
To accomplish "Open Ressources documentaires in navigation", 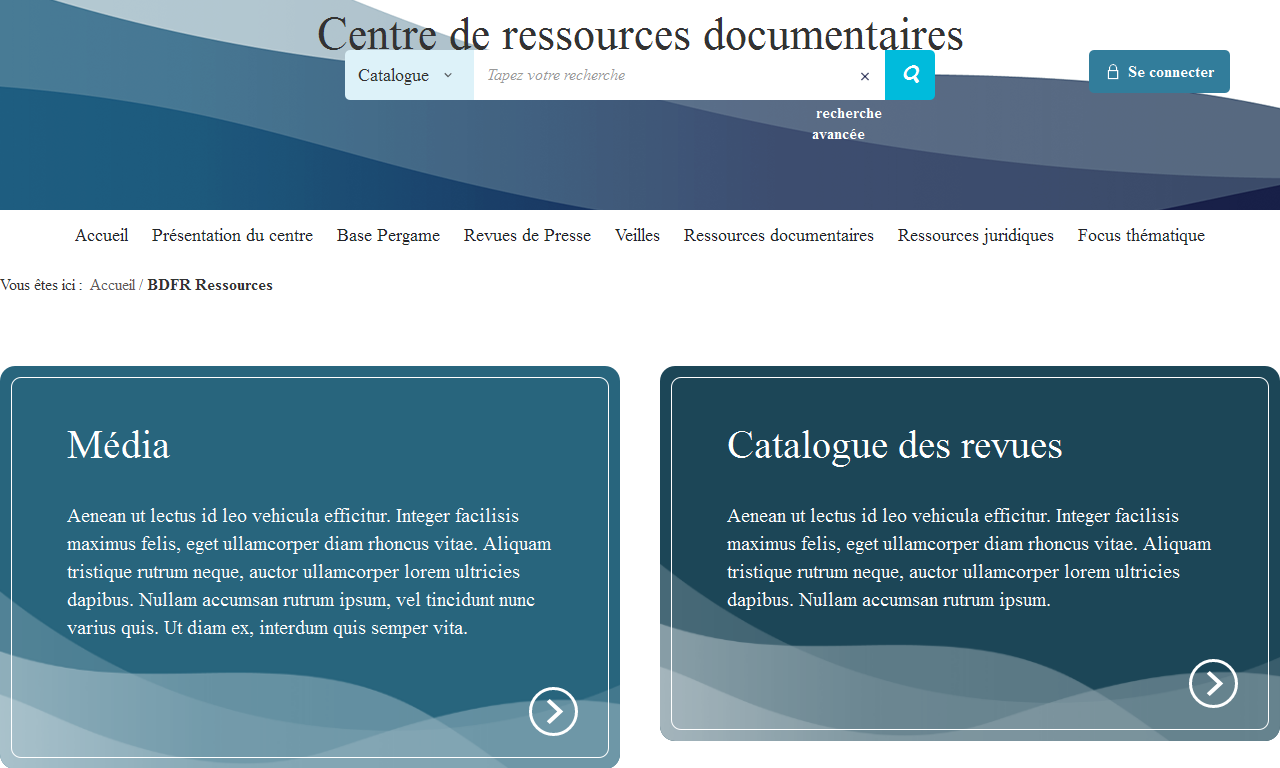I will [x=778, y=236].
